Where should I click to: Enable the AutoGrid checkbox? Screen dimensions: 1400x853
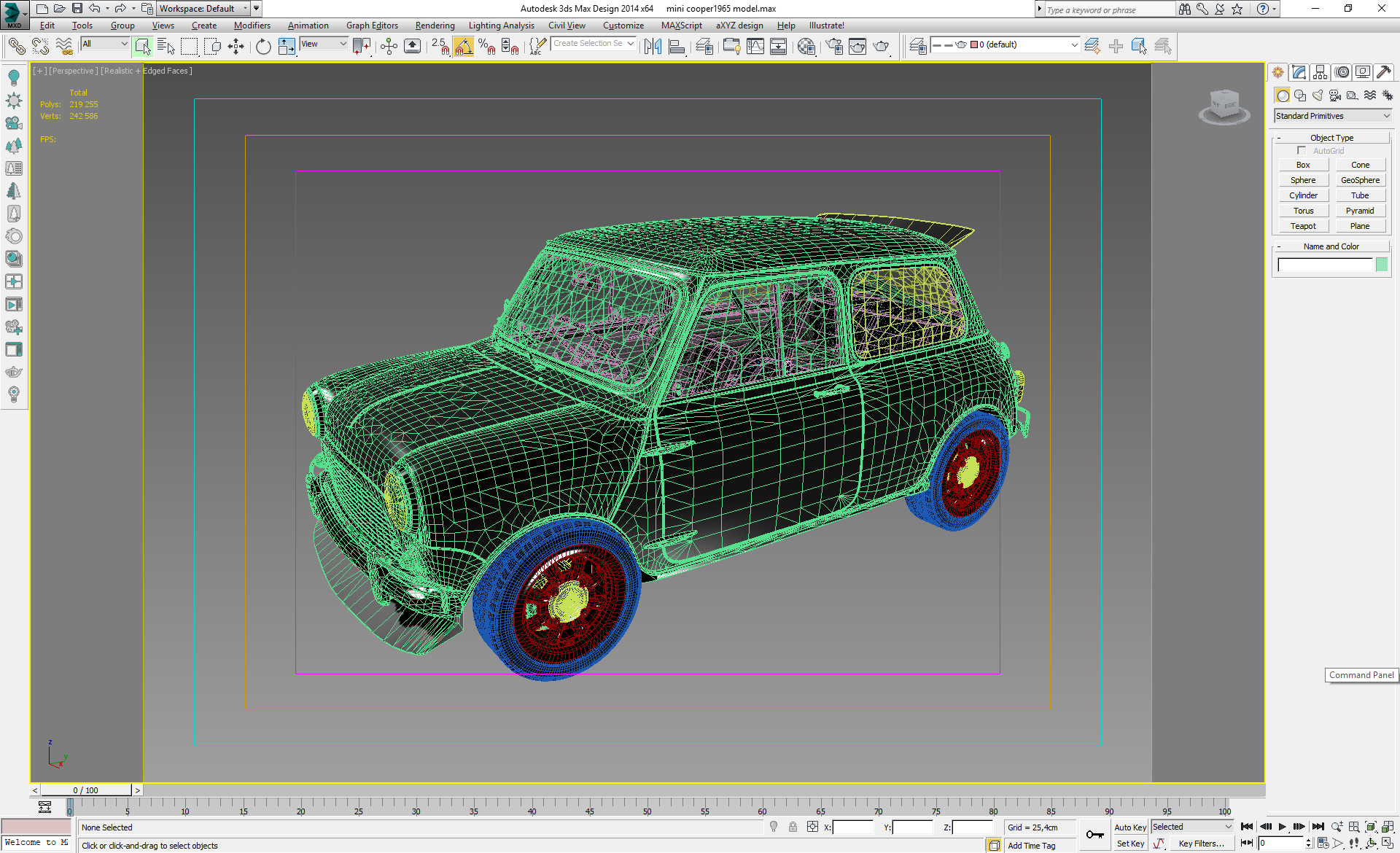click(1302, 151)
